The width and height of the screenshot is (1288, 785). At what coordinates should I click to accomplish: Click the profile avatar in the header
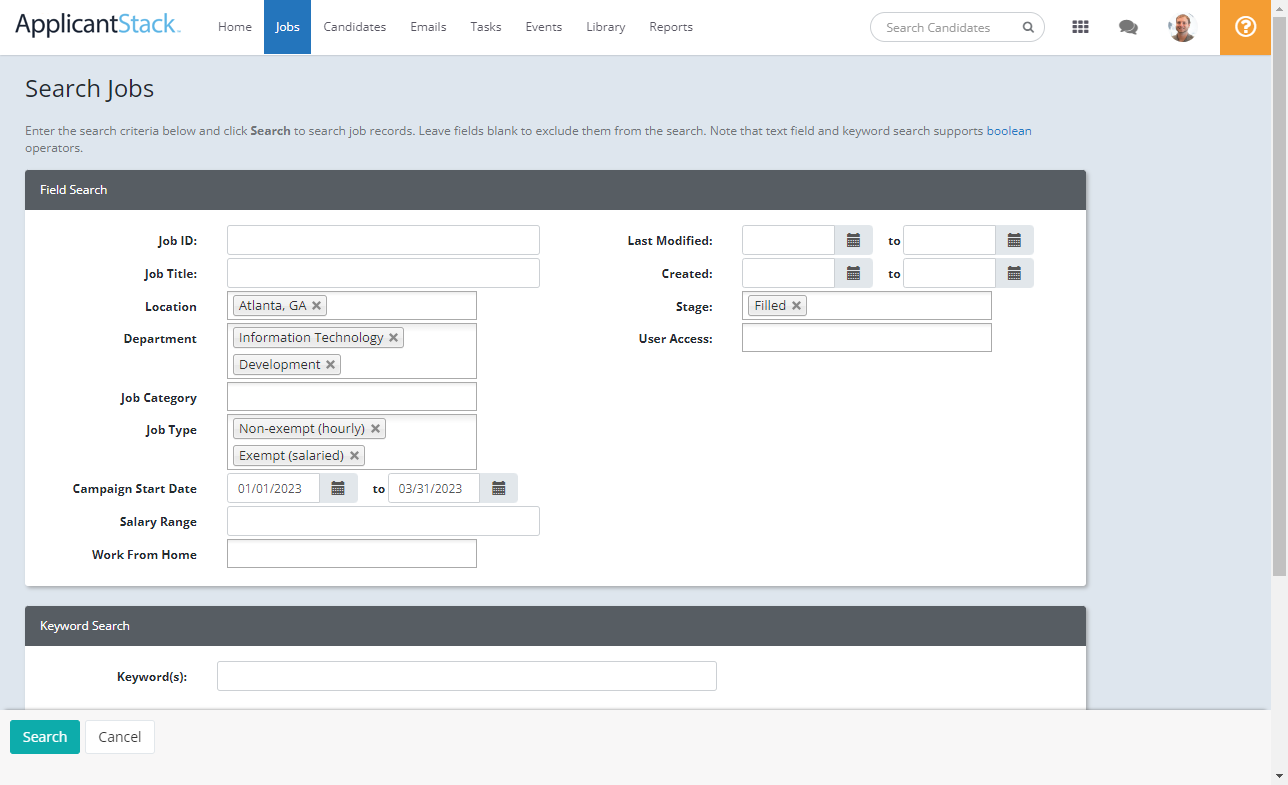[x=1182, y=27]
